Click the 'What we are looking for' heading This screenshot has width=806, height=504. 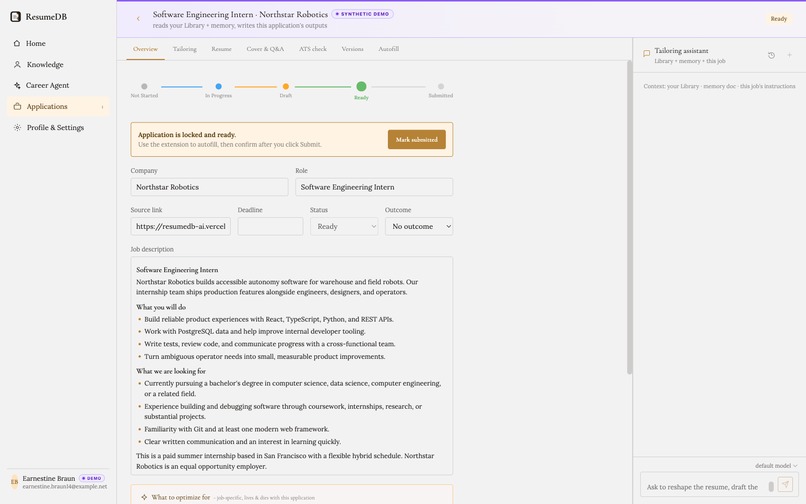click(x=171, y=371)
